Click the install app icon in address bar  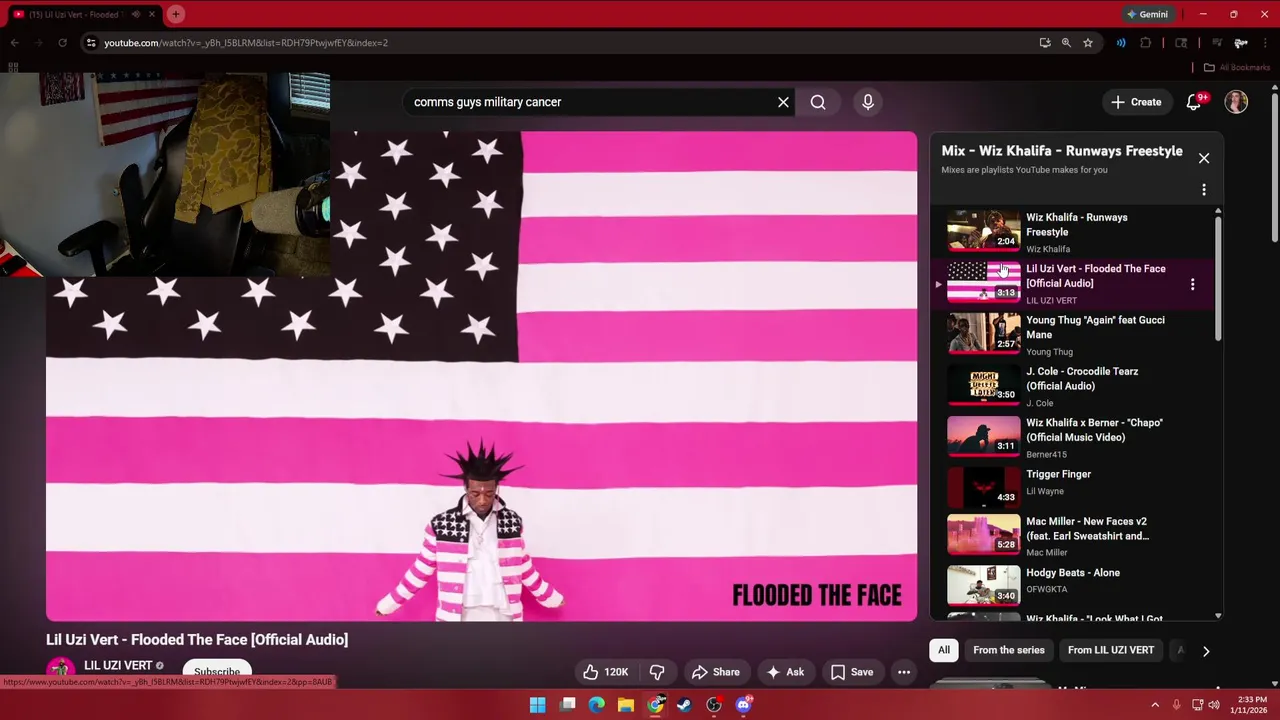coord(1045,43)
